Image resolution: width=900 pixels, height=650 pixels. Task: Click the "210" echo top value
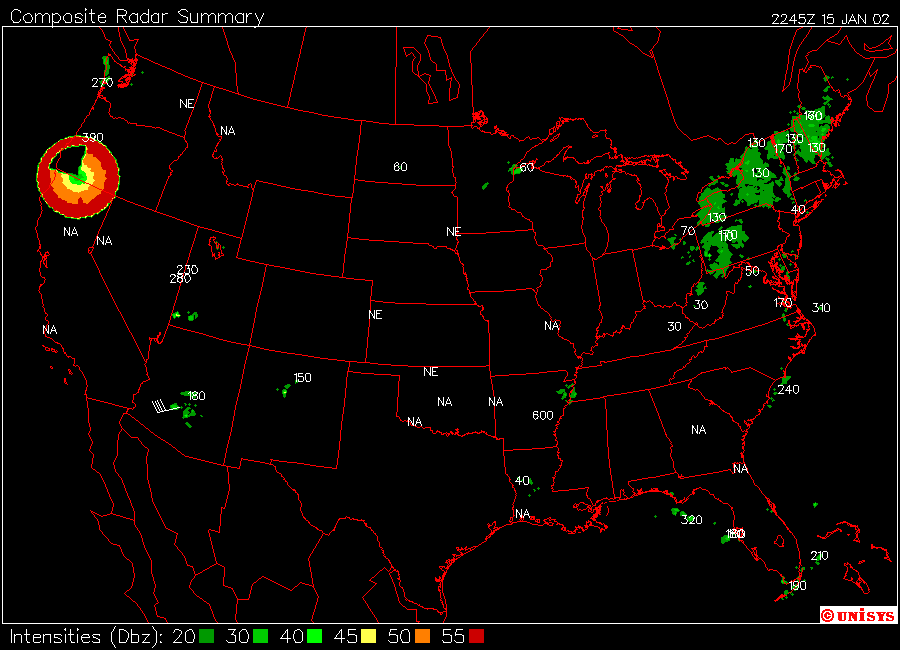[x=819, y=555]
